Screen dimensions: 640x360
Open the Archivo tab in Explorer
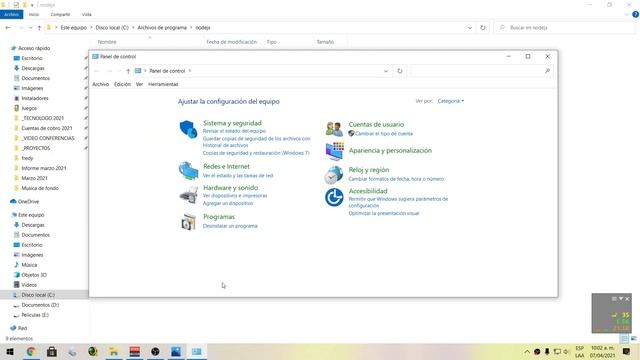coord(11,14)
